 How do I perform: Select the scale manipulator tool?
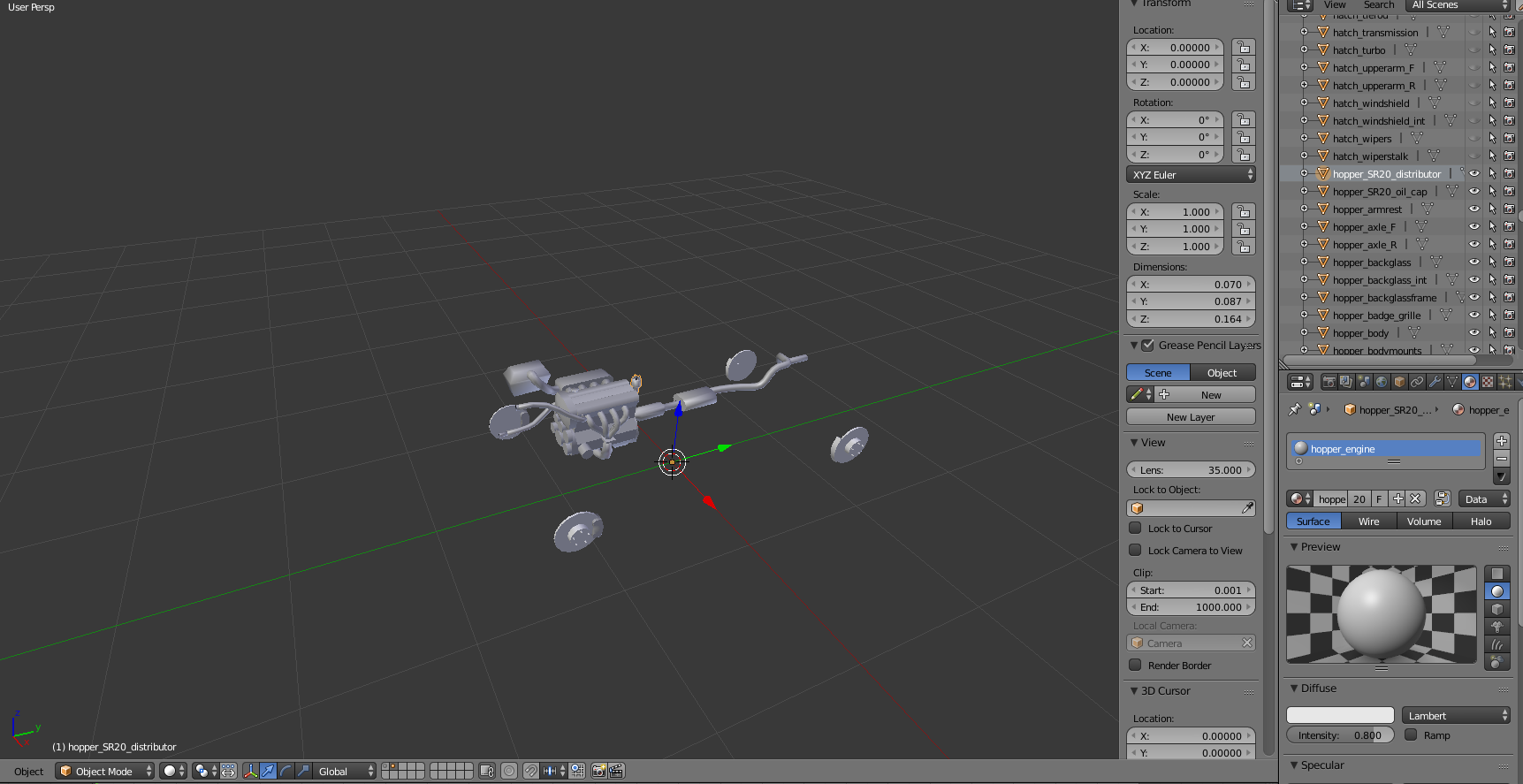(x=302, y=771)
